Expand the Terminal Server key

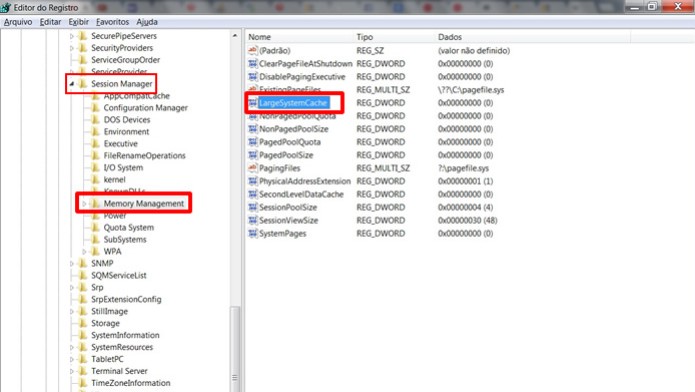[72, 371]
